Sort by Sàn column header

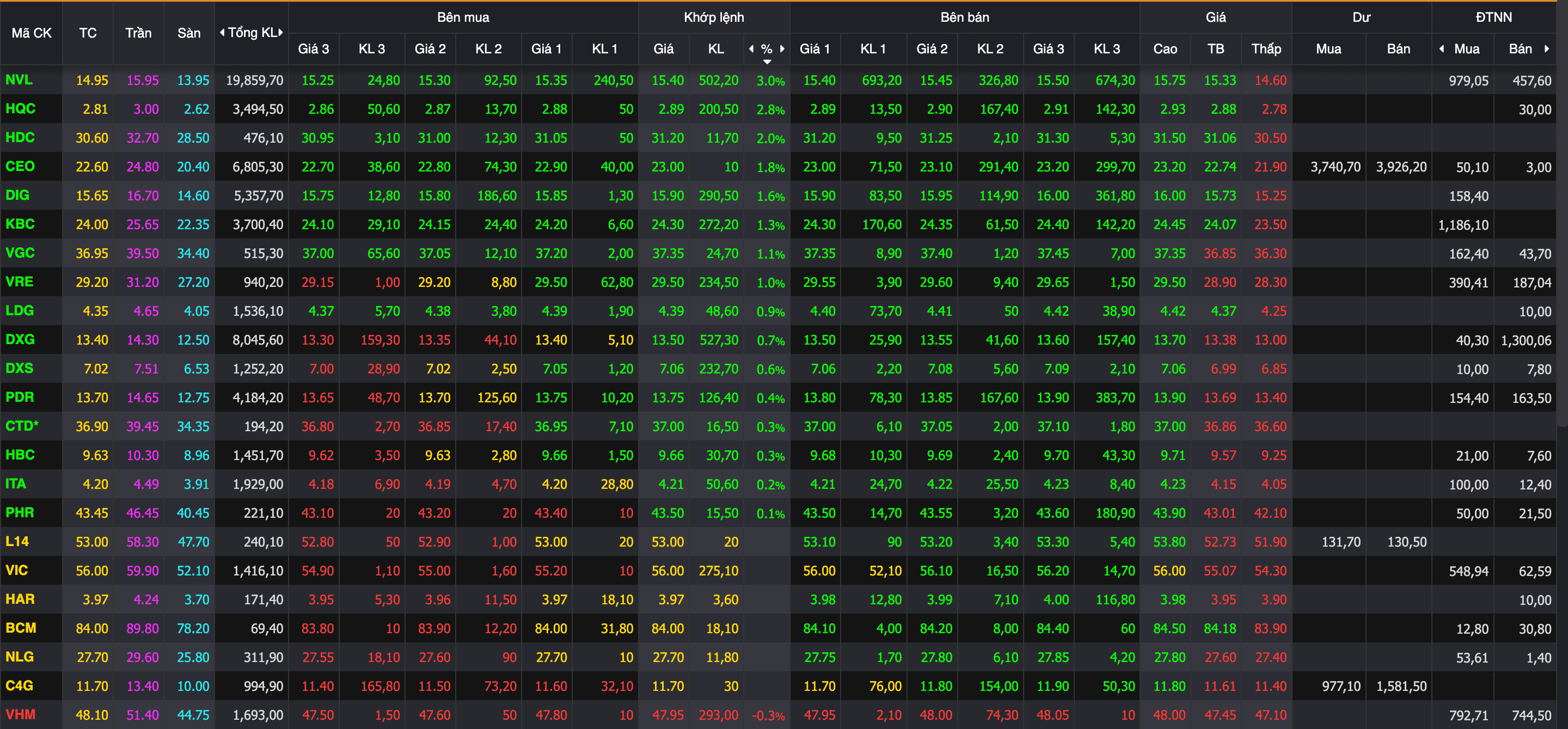pos(189,33)
